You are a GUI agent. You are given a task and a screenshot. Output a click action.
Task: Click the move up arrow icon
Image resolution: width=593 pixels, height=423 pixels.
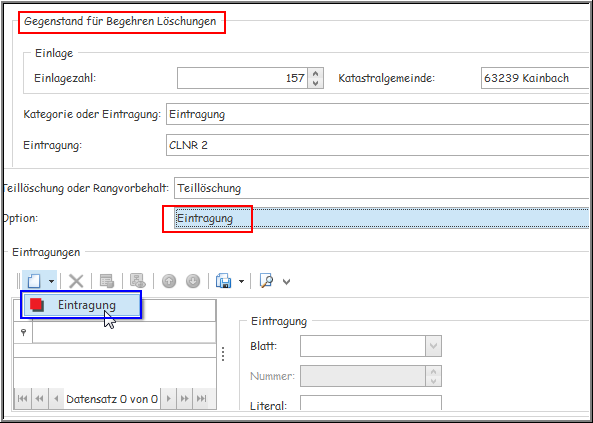pos(169,281)
